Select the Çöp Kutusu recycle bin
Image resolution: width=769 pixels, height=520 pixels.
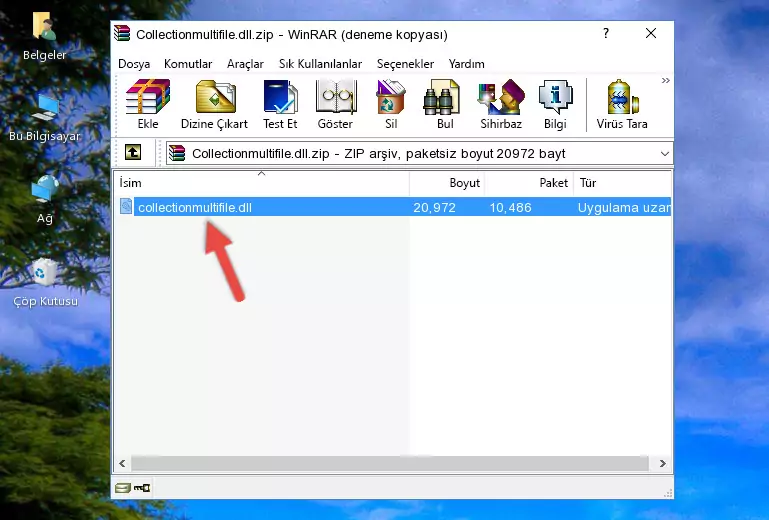[x=45, y=282]
